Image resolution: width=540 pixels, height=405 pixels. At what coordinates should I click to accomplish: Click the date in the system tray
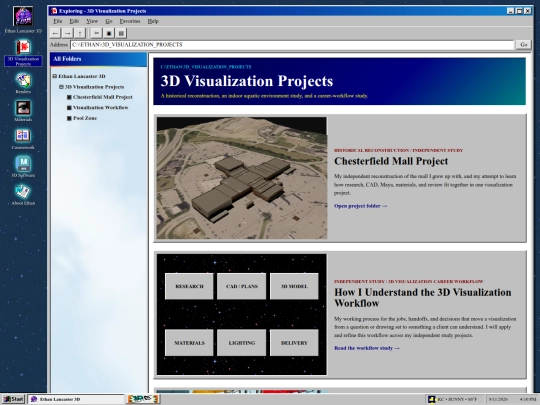(x=498, y=399)
